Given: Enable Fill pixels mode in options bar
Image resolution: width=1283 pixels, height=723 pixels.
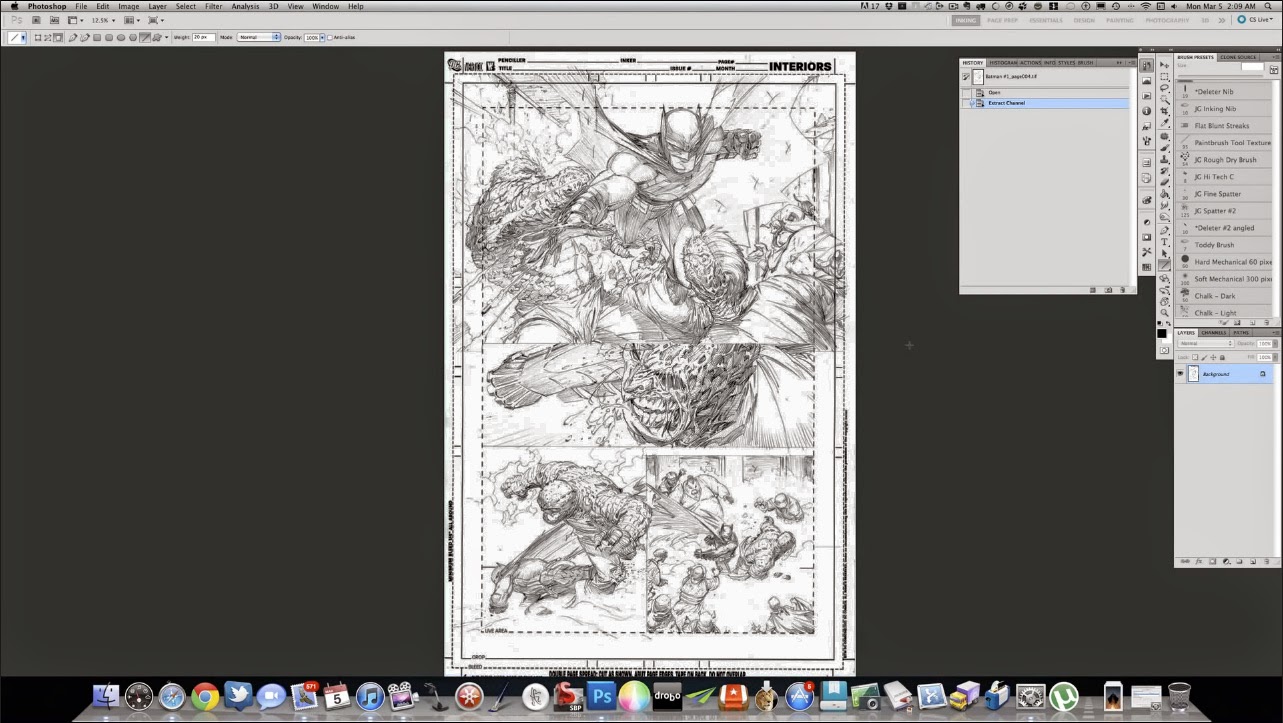Looking at the screenshot, I should tap(58, 38).
